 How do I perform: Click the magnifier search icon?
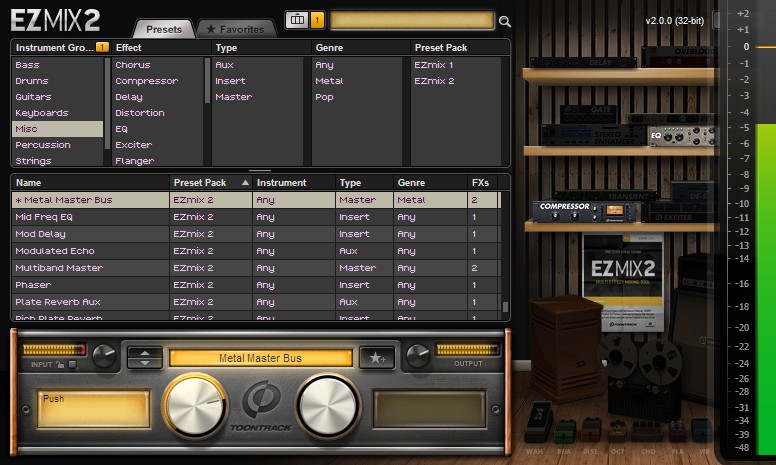[x=504, y=21]
